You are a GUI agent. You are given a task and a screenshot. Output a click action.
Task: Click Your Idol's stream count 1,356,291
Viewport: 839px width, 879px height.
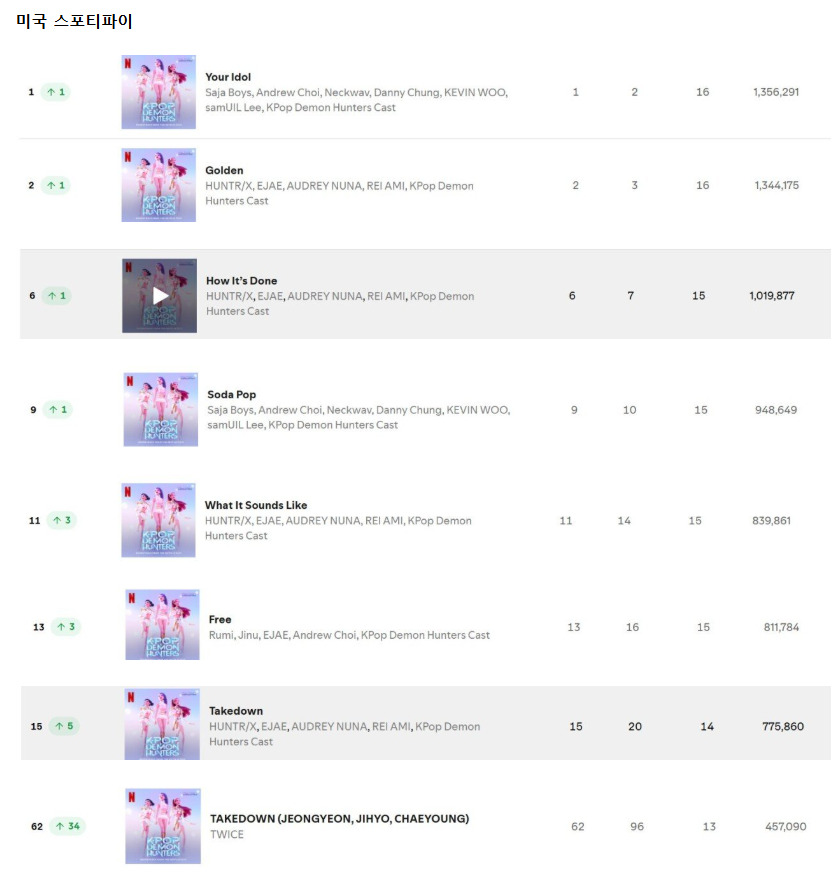(x=776, y=92)
